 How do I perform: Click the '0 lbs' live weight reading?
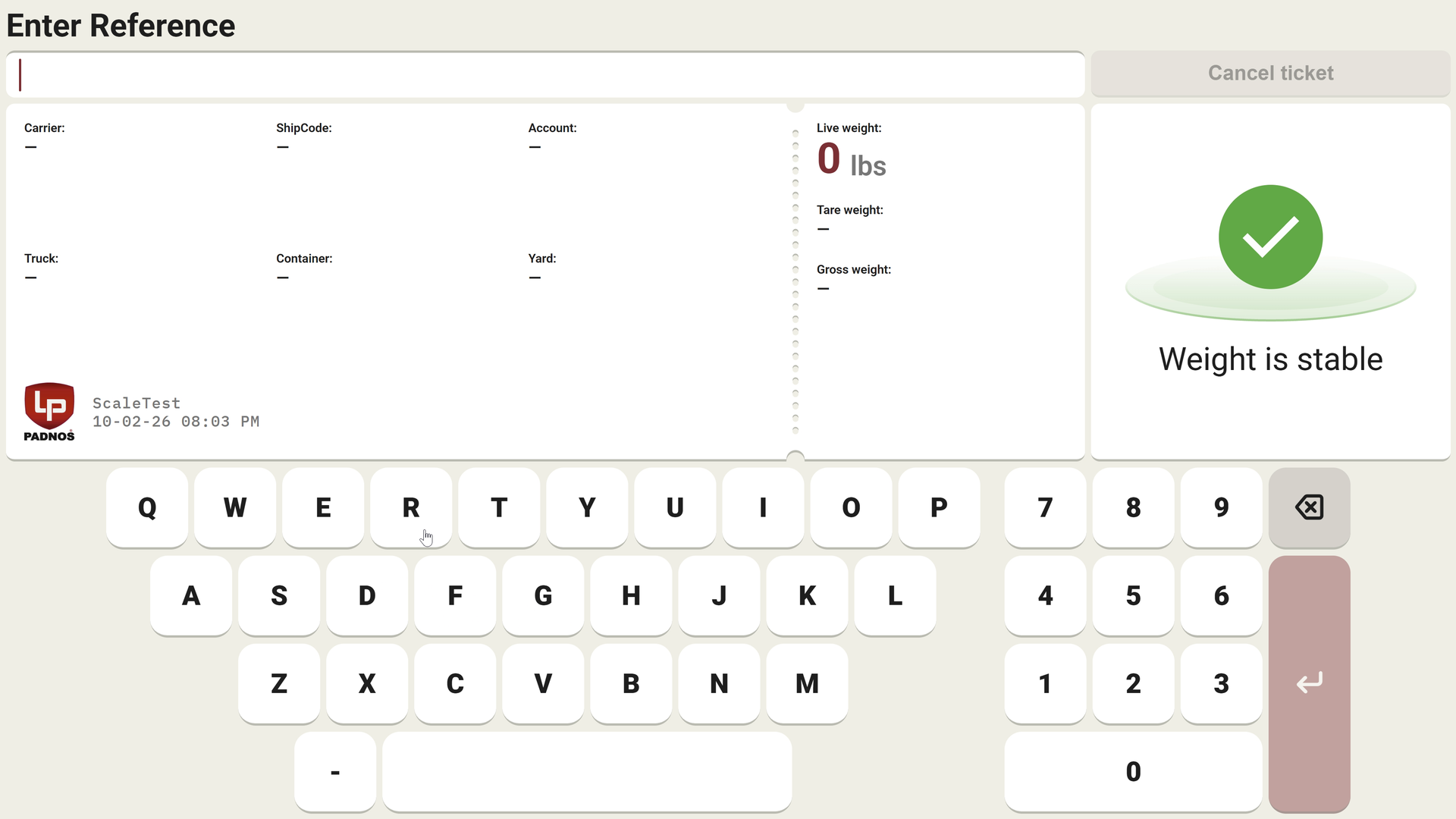(x=851, y=160)
